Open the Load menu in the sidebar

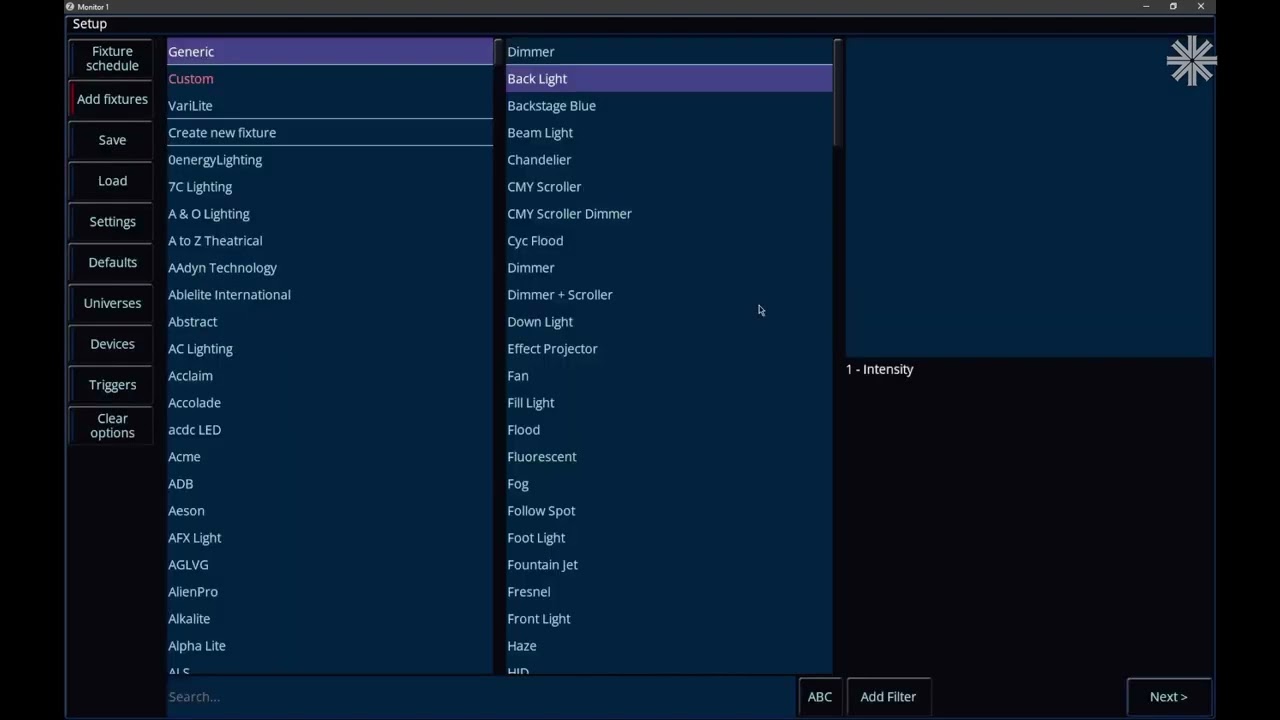point(112,181)
